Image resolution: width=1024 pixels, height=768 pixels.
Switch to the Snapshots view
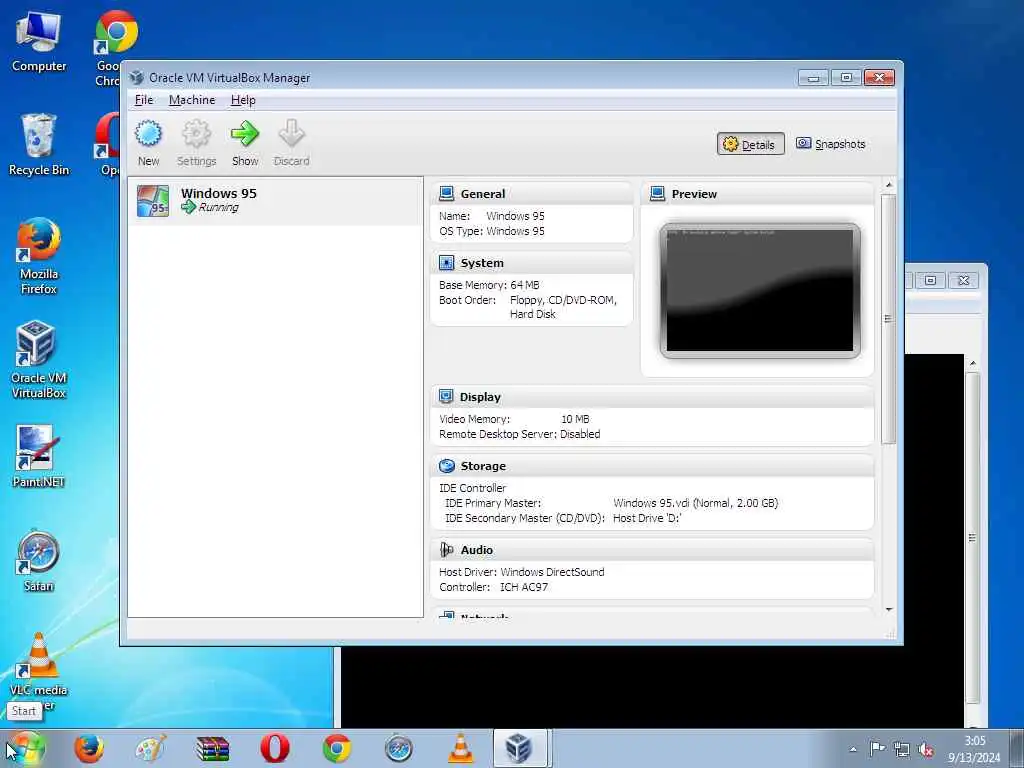(x=831, y=144)
